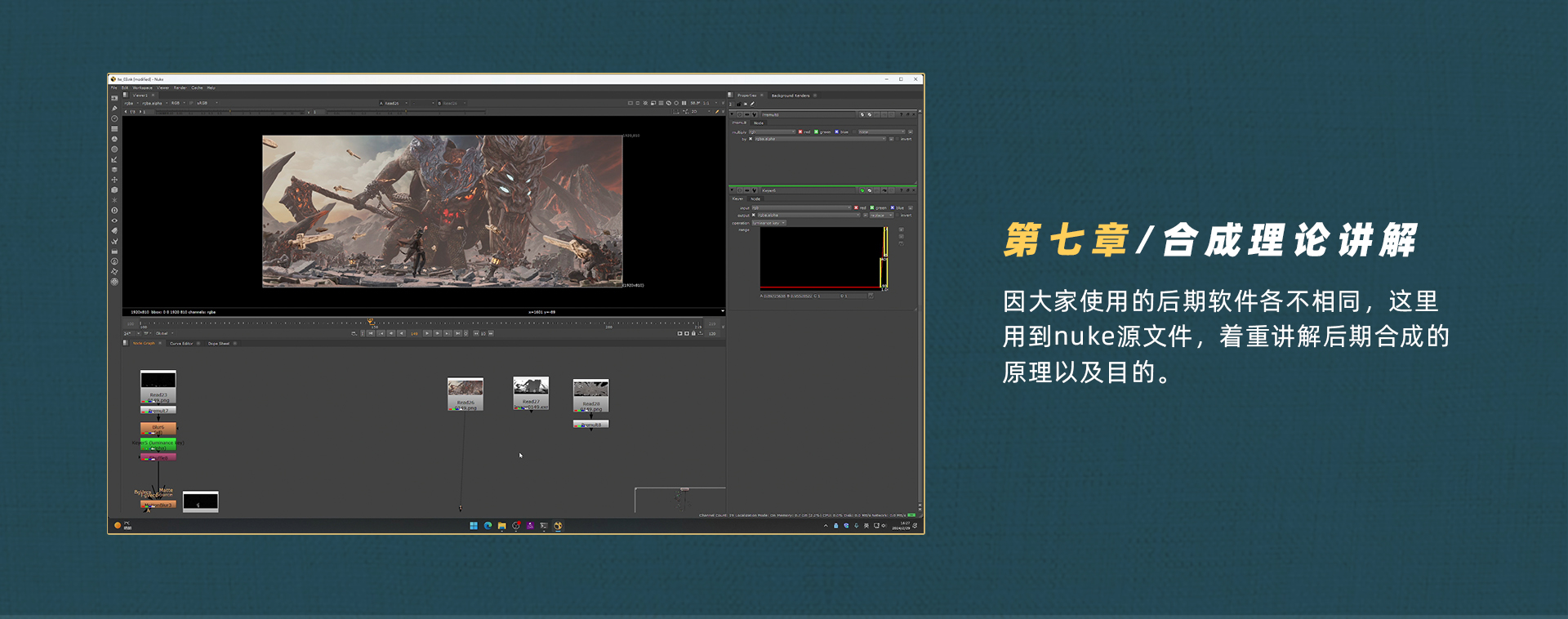Open the rgba layer dropdown in Viewer
This screenshot has width=1568, height=619.
click(131, 103)
